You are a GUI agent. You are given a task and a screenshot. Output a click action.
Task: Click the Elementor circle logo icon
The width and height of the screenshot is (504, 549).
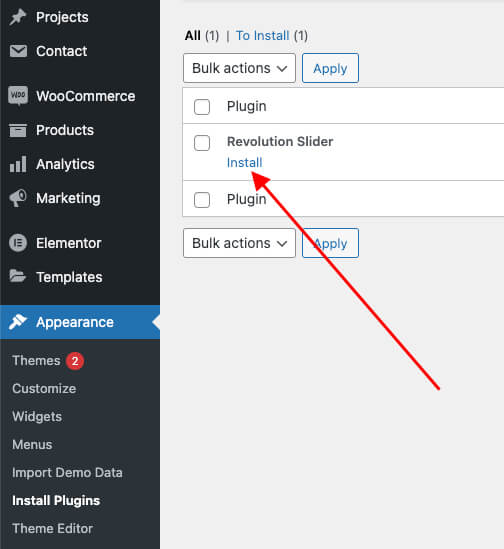(x=18, y=243)
